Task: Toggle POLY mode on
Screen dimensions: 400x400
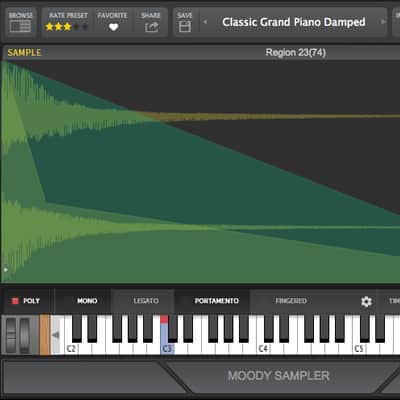Action: tap(26, 301)
